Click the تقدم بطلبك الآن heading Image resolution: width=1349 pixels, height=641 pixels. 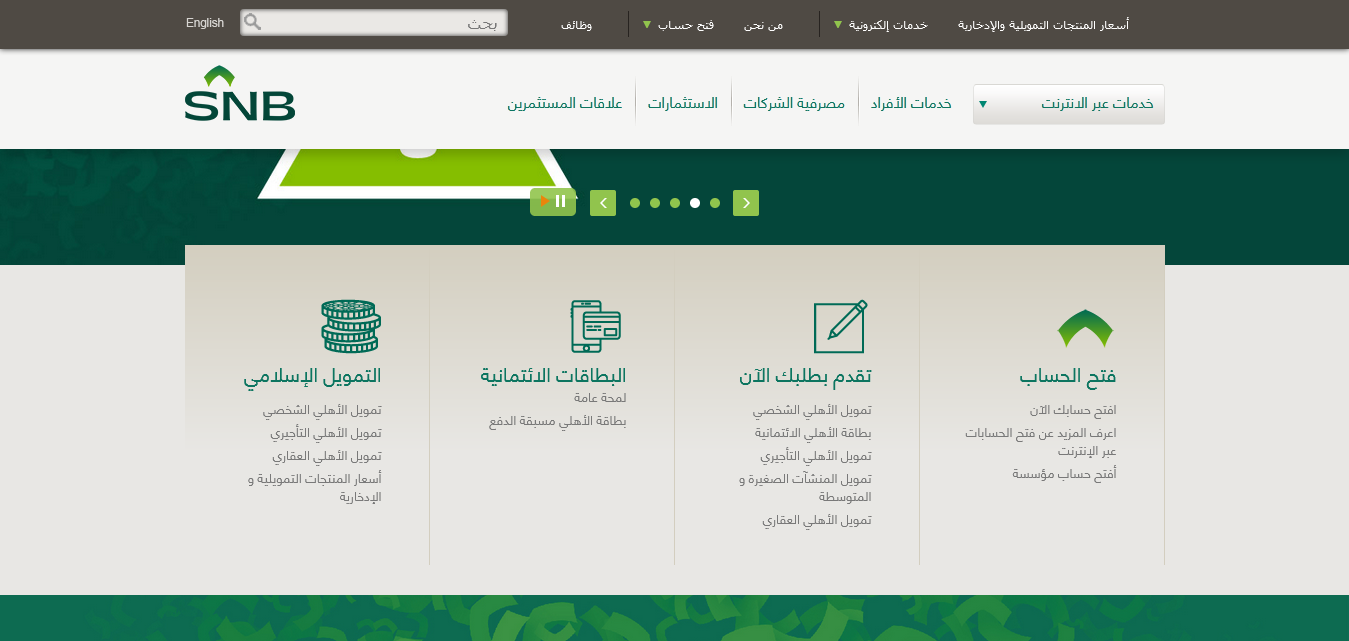tap(806, 377)
